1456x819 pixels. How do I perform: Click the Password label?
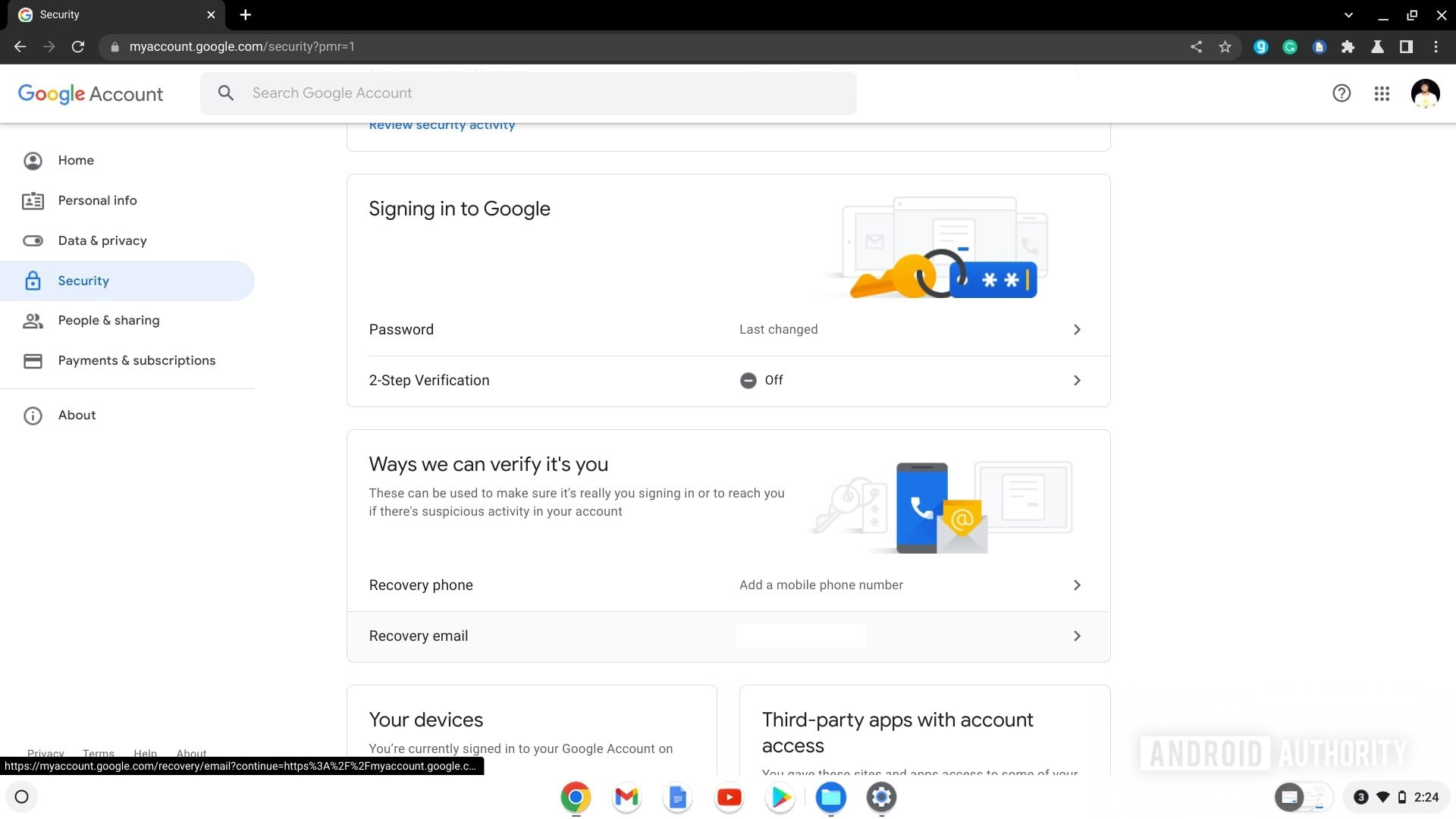pyautogui.click(x=401, y=329)
